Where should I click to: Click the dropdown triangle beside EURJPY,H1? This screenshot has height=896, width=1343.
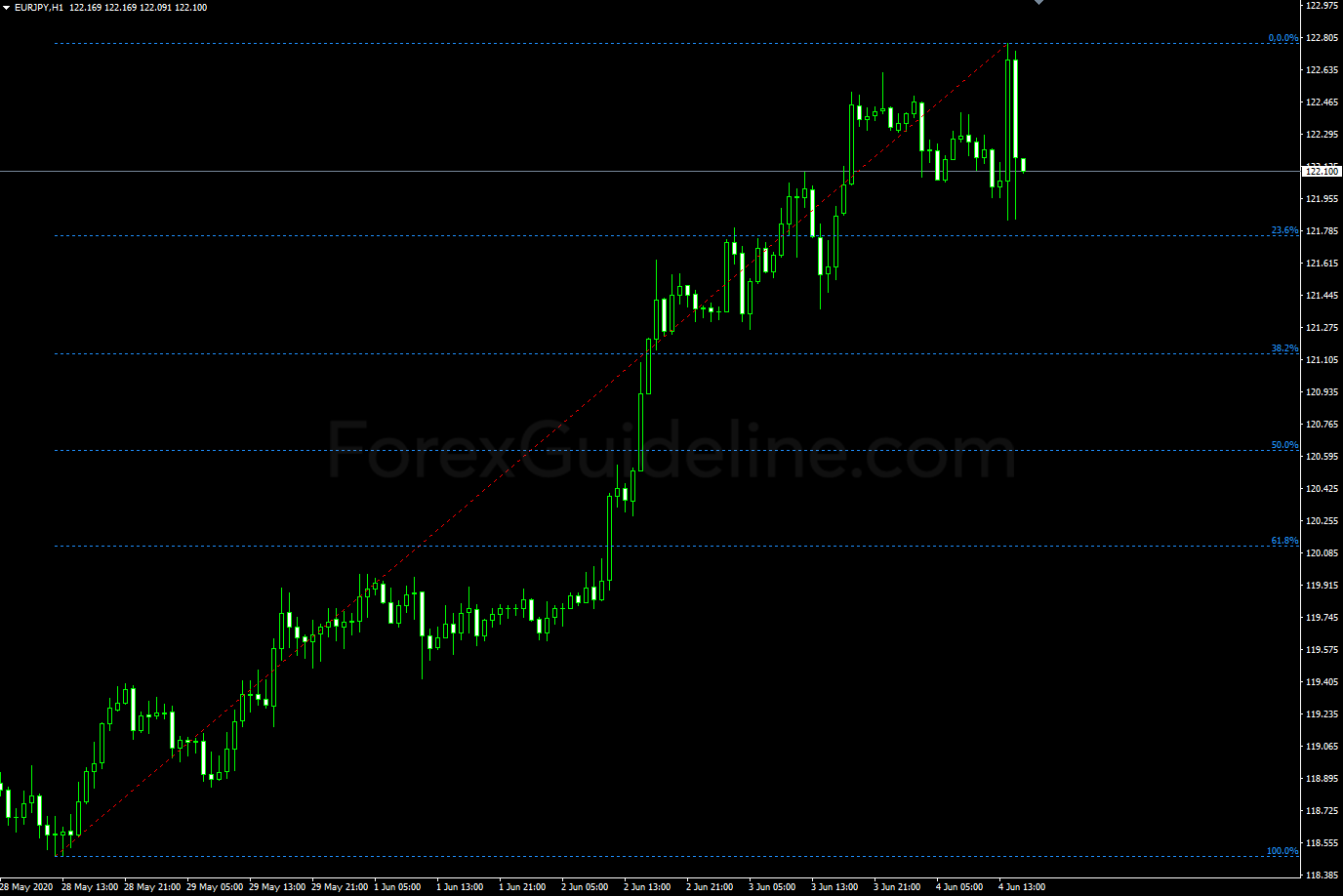6,8
